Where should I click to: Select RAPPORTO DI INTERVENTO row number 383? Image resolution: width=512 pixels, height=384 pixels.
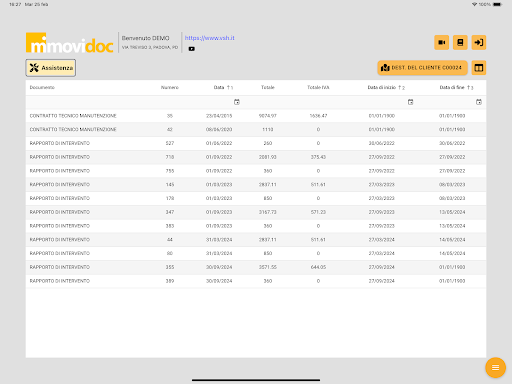point(256,226)
